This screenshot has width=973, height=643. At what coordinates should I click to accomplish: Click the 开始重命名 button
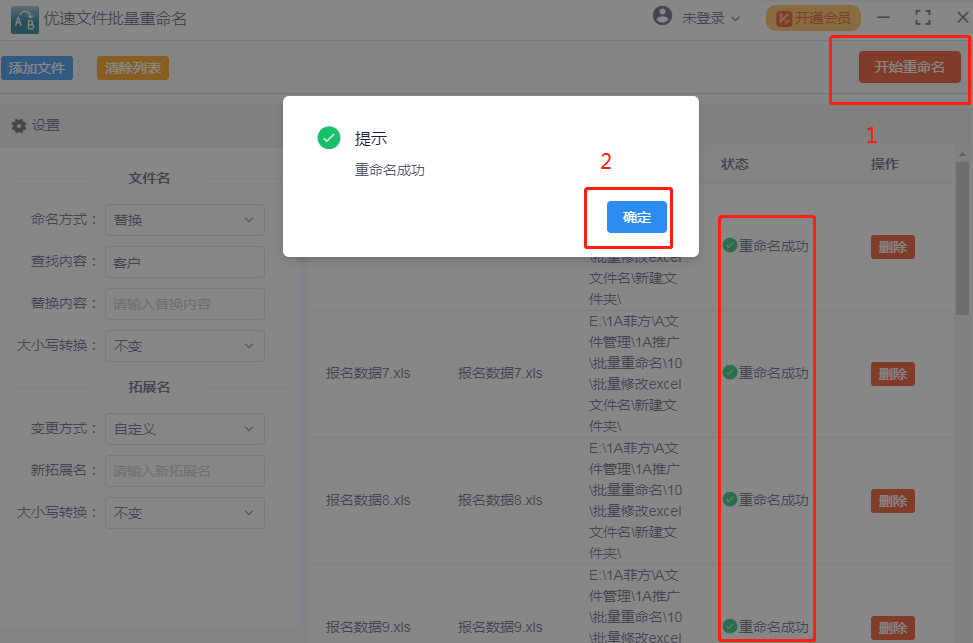point(910,67)
